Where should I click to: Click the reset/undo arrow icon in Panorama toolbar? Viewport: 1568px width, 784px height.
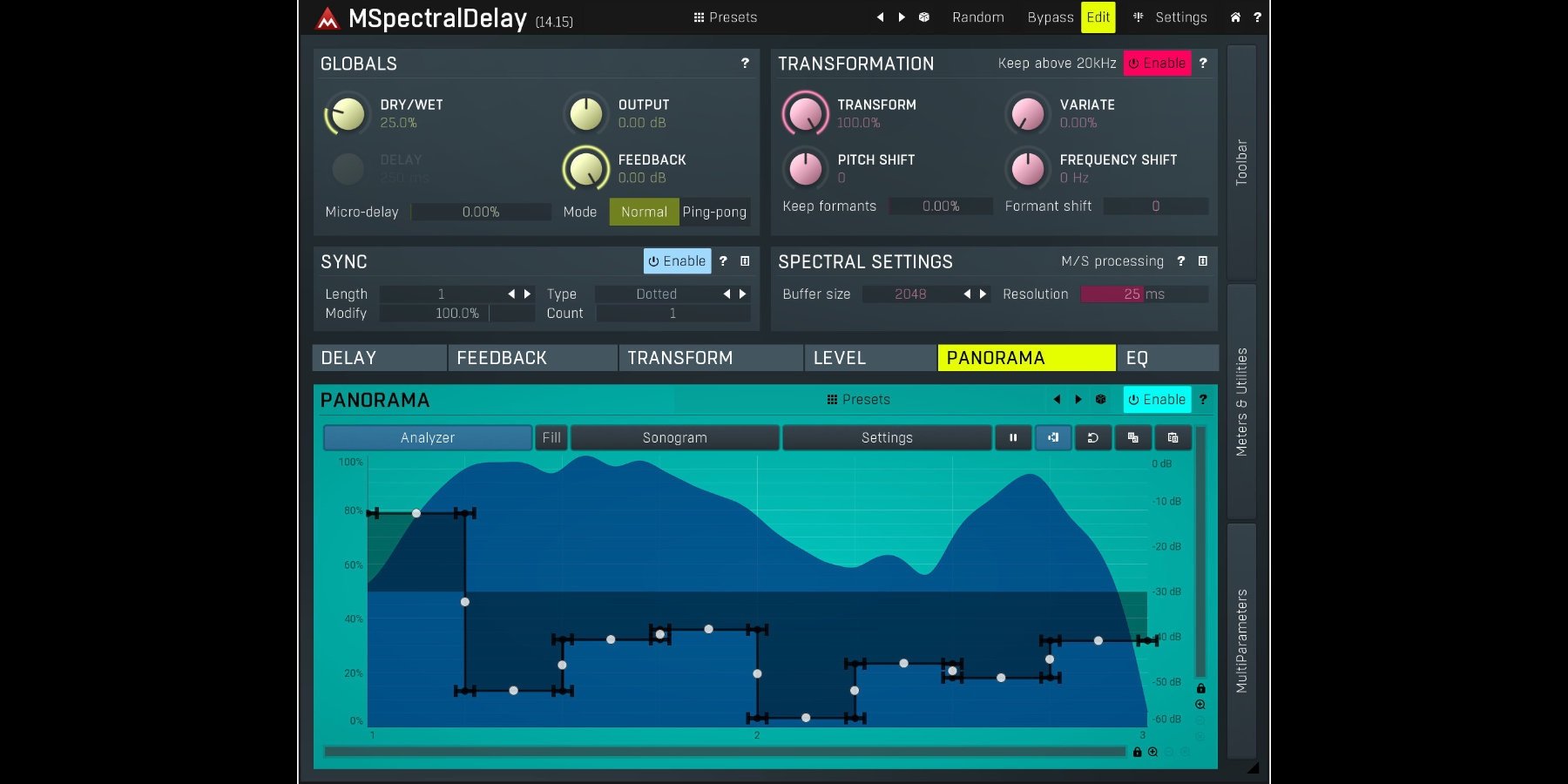click(x=1092, y=437)
